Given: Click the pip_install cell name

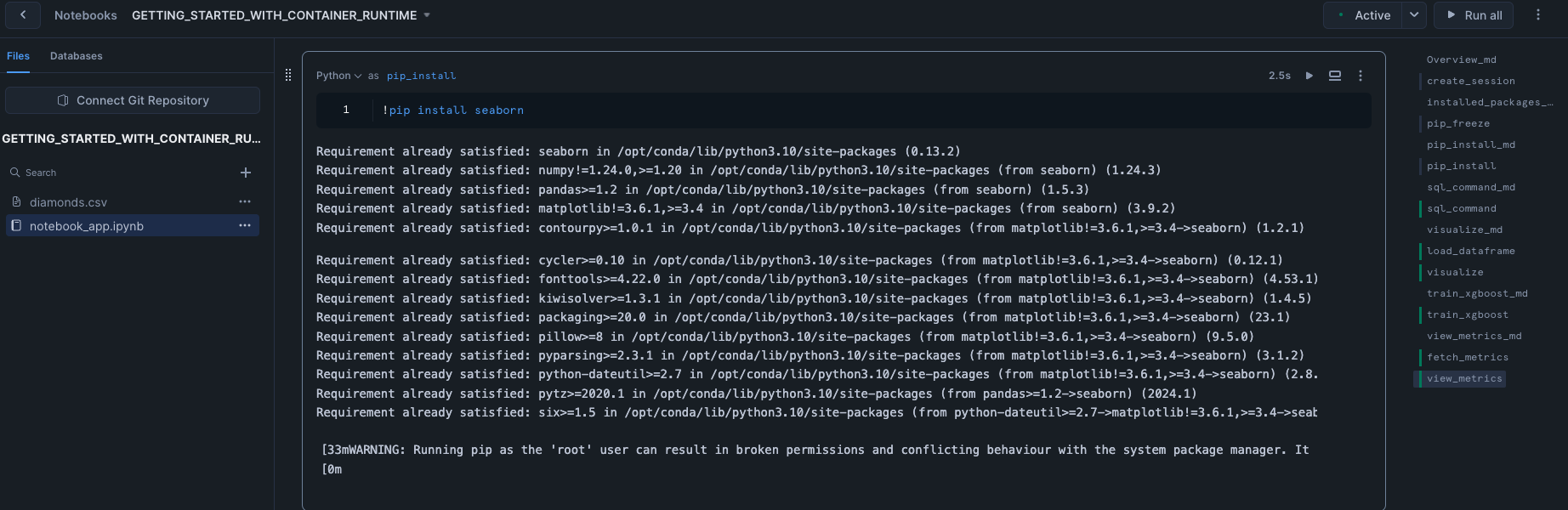Looking at the screenshot, I should click(x=422, y=76).
